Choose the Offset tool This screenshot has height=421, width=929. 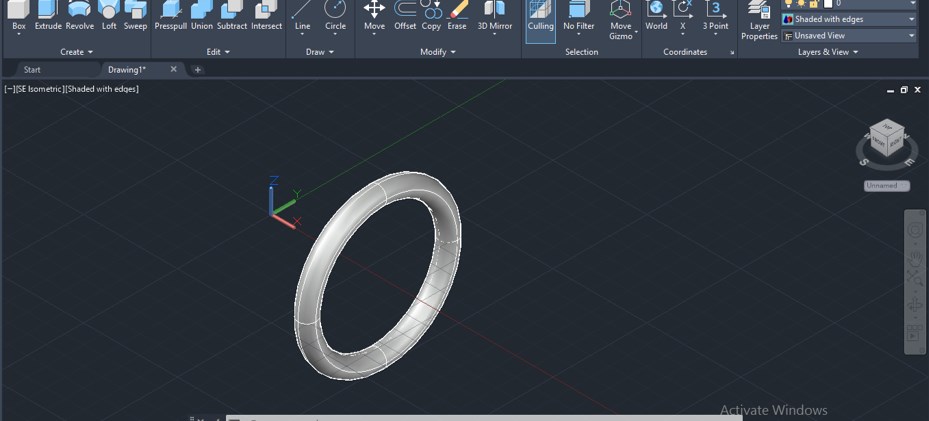[x=405, y=15]
